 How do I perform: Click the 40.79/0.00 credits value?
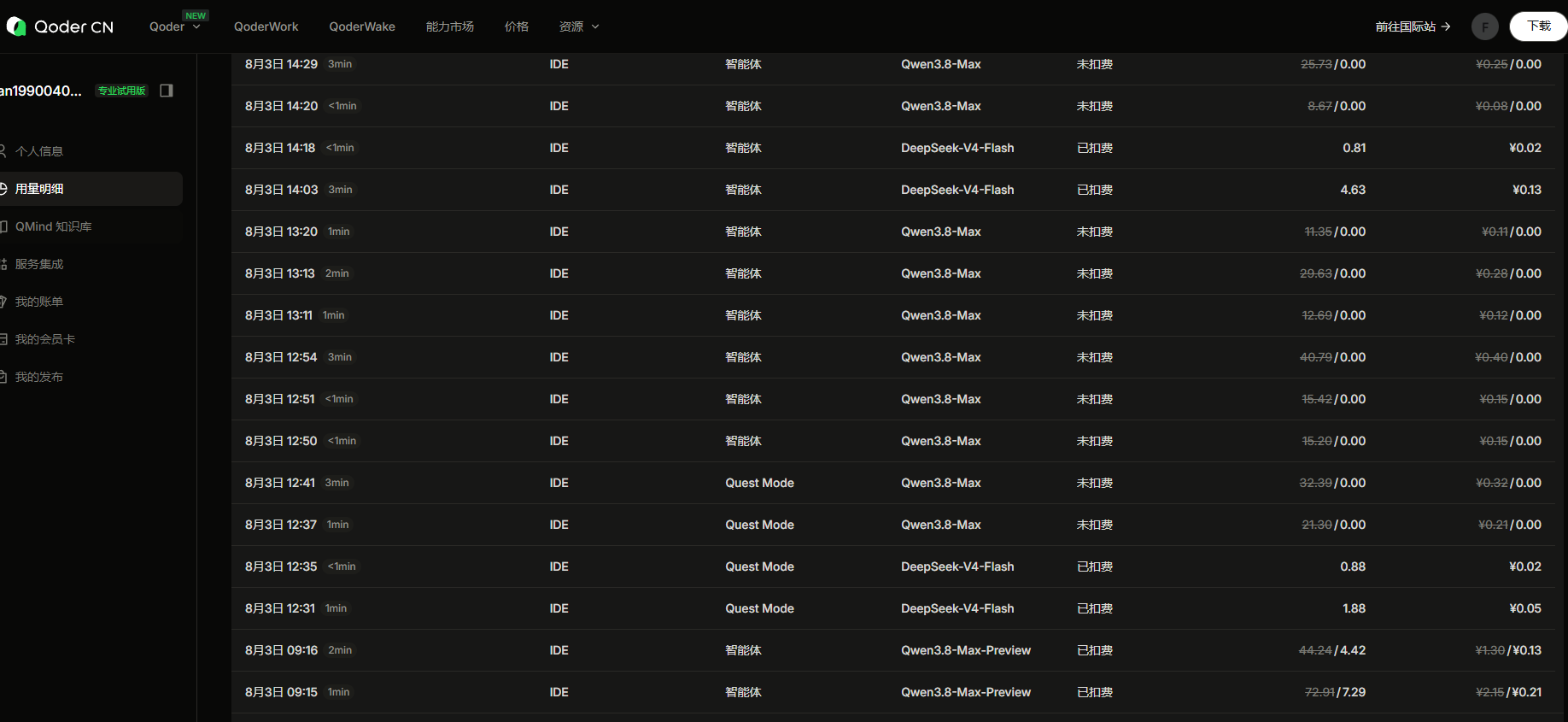1333,357
